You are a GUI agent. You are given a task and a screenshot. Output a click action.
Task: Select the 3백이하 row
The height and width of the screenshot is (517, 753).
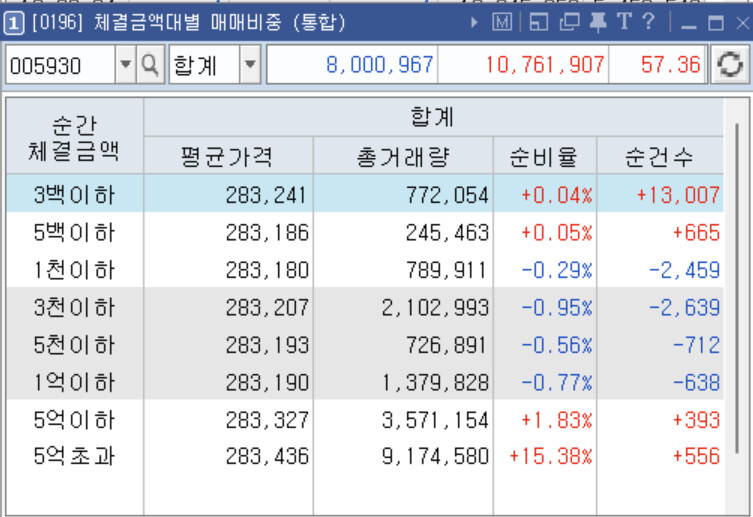click(x=364, y=193)
